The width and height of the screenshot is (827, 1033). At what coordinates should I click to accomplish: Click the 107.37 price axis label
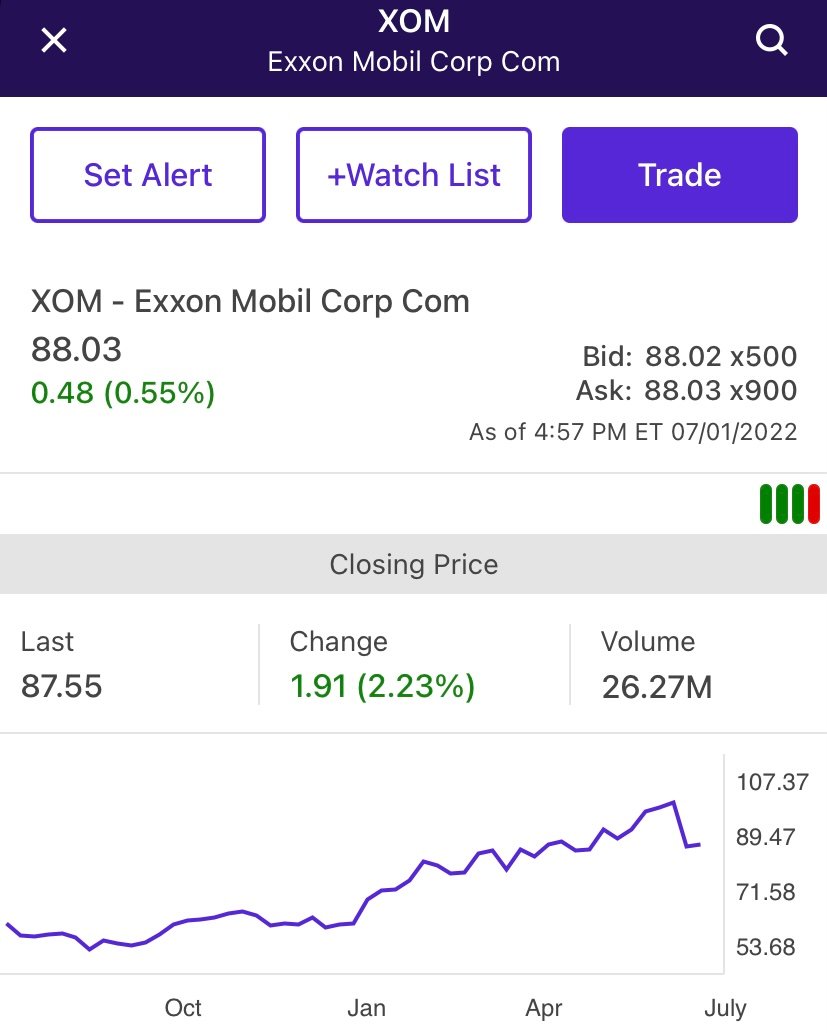(772, 782)
